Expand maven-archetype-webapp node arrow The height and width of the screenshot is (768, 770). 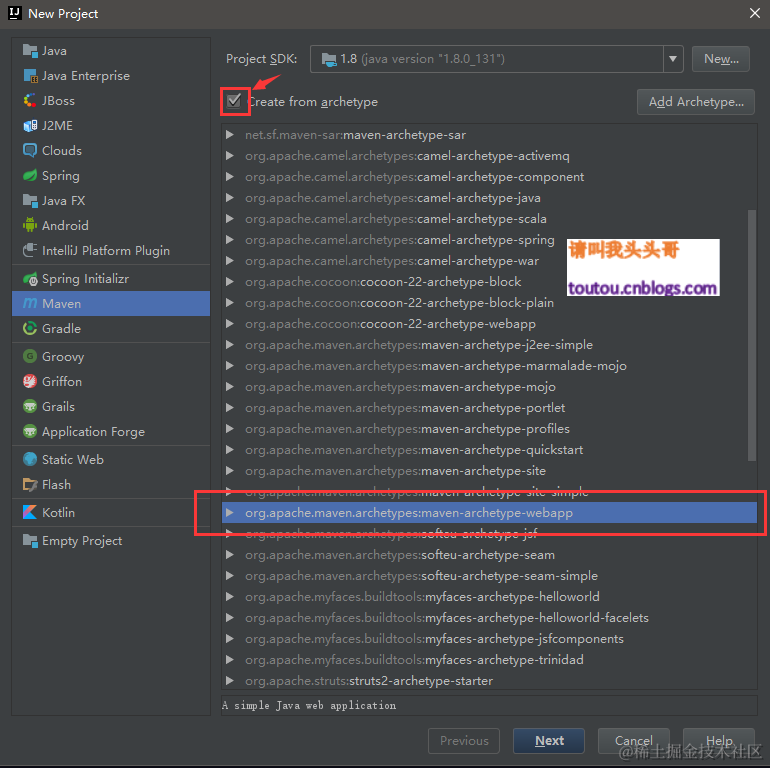(x=229, y=513)
